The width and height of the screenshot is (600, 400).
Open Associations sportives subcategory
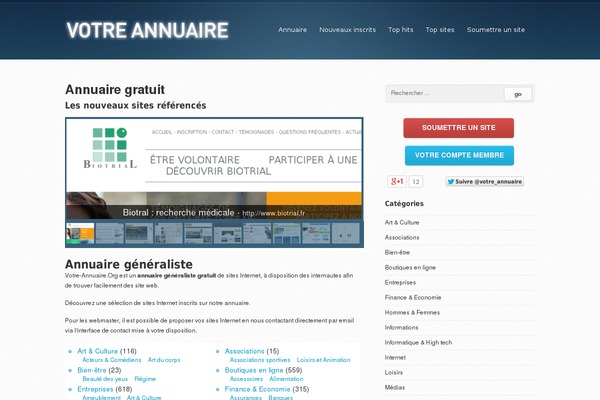260,360
